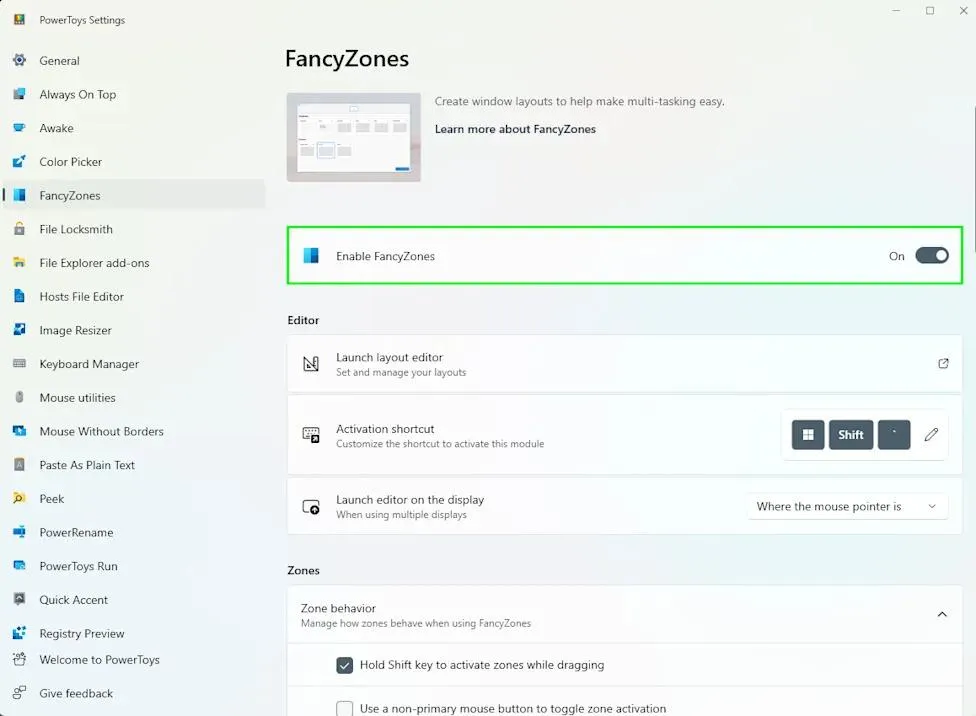Click the Give feedback icon

(x=19, y=692)
